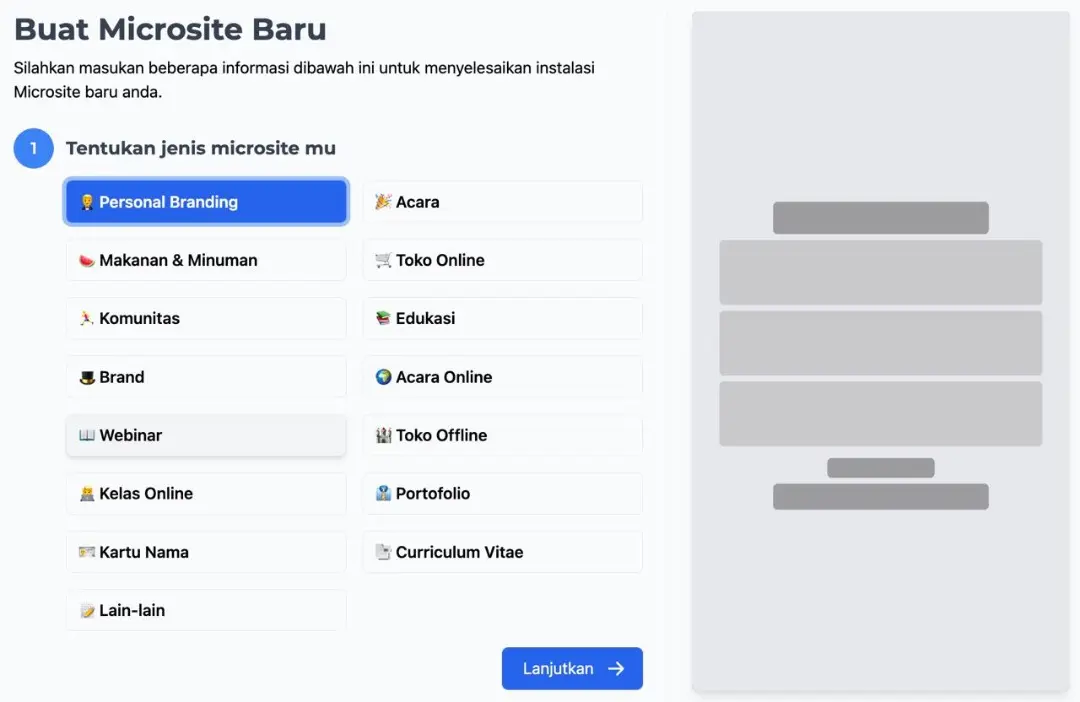Screen dimensions: 1080x702
Task: Click the books icon beside Edukasi
Action: pos(383,318)
